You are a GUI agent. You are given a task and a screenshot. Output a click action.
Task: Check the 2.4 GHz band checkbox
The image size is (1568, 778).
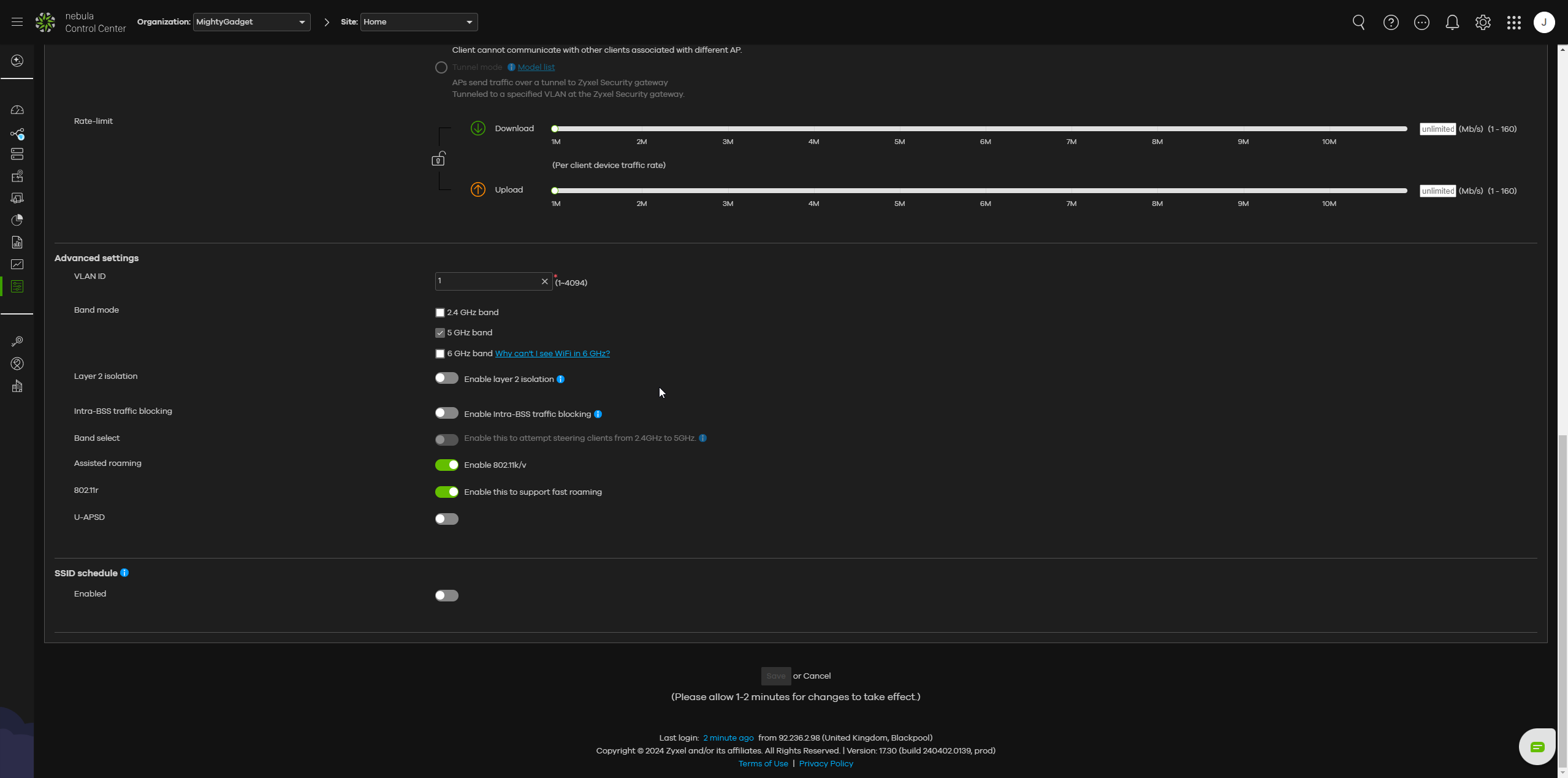tap(440, 313)
